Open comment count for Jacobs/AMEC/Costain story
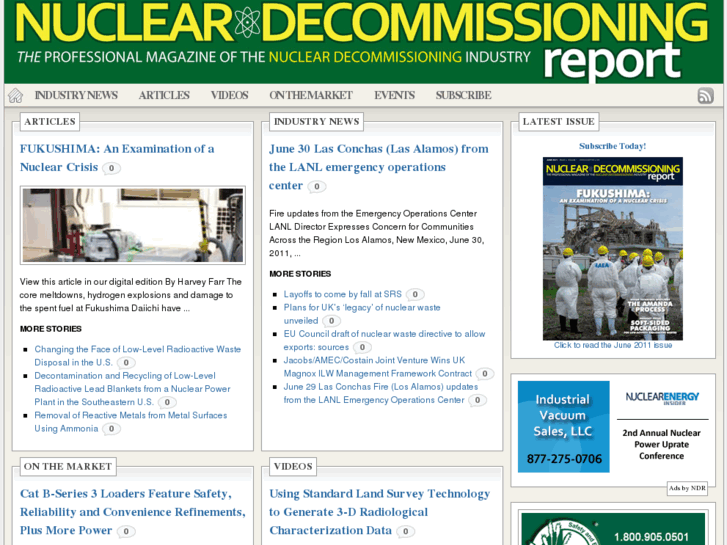 [485, 373]
